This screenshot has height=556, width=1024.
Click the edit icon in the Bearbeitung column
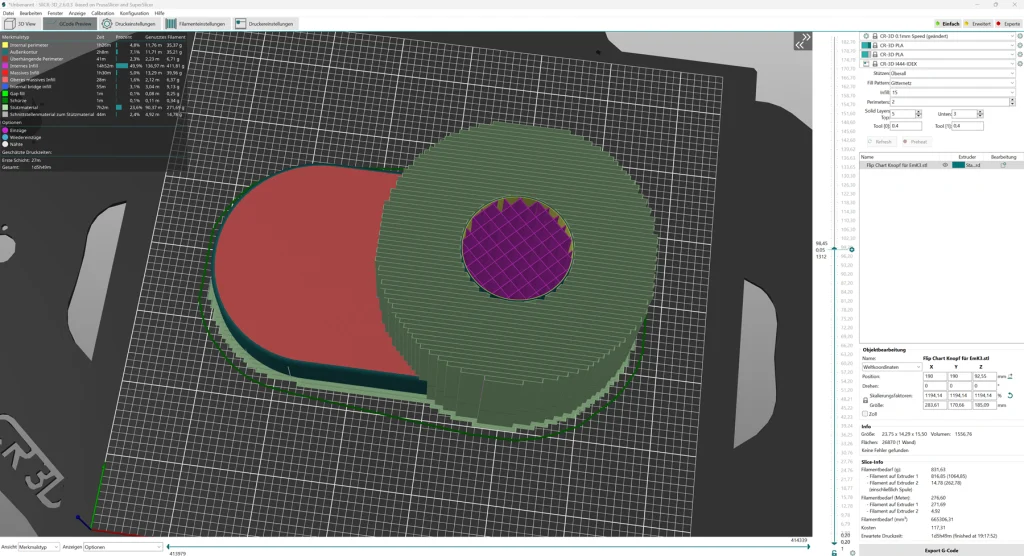tap(1003, 165)
